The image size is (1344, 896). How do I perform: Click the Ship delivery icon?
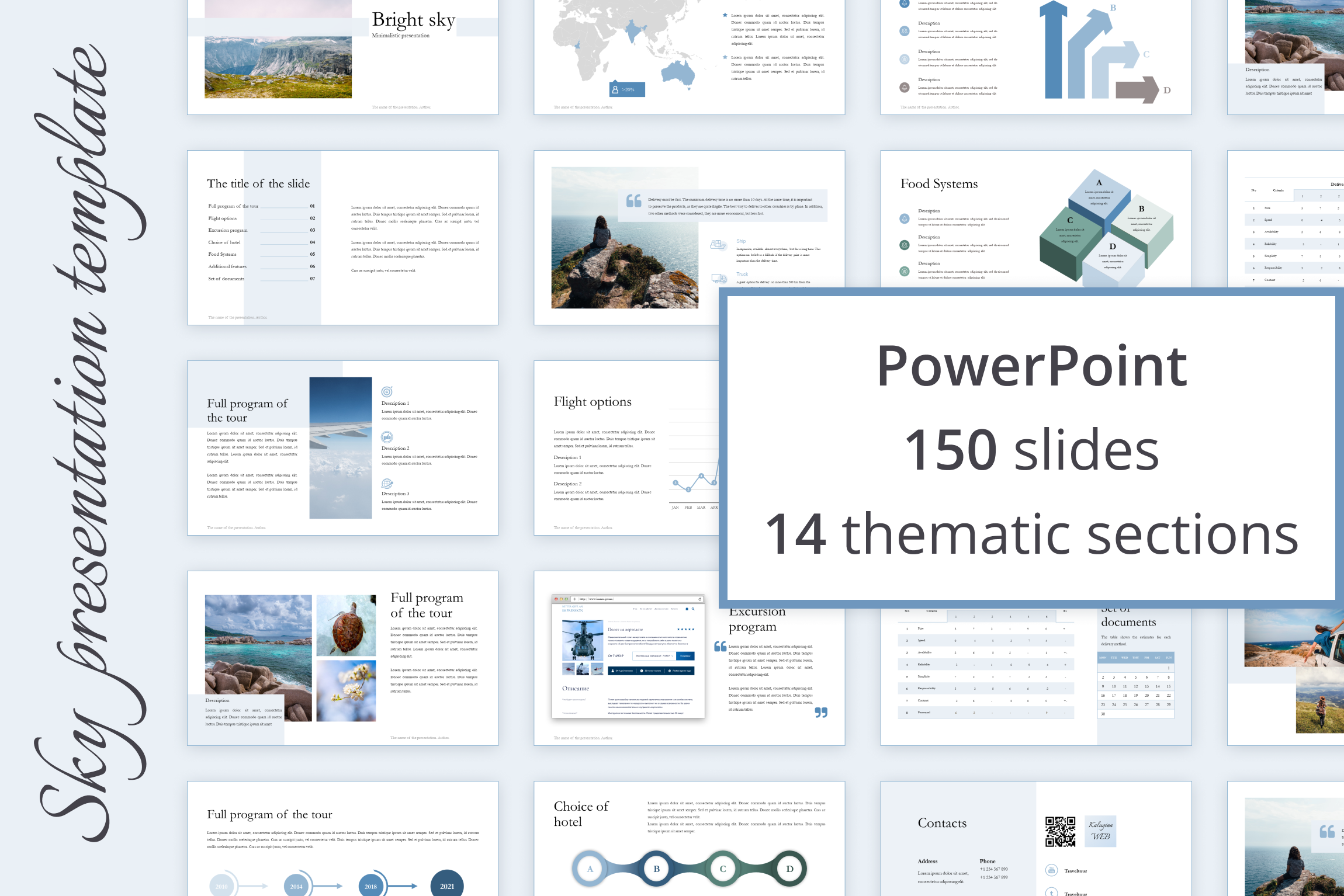point(718,244)
